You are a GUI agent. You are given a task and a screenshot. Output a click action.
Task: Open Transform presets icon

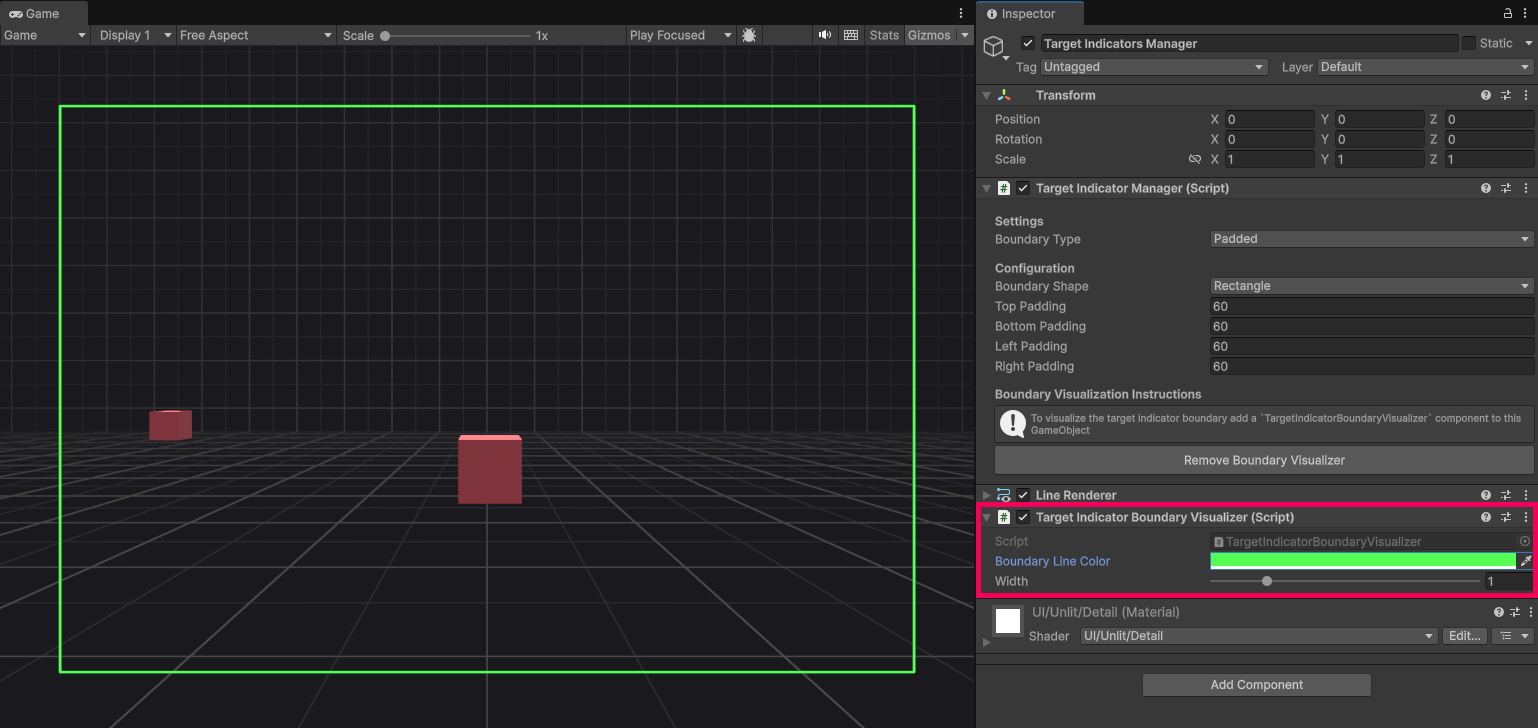pos(1506,95)
